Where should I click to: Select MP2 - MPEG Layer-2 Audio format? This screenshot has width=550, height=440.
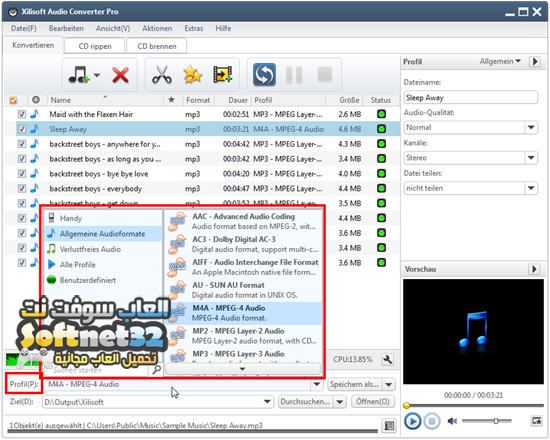(x=243, y=335)
